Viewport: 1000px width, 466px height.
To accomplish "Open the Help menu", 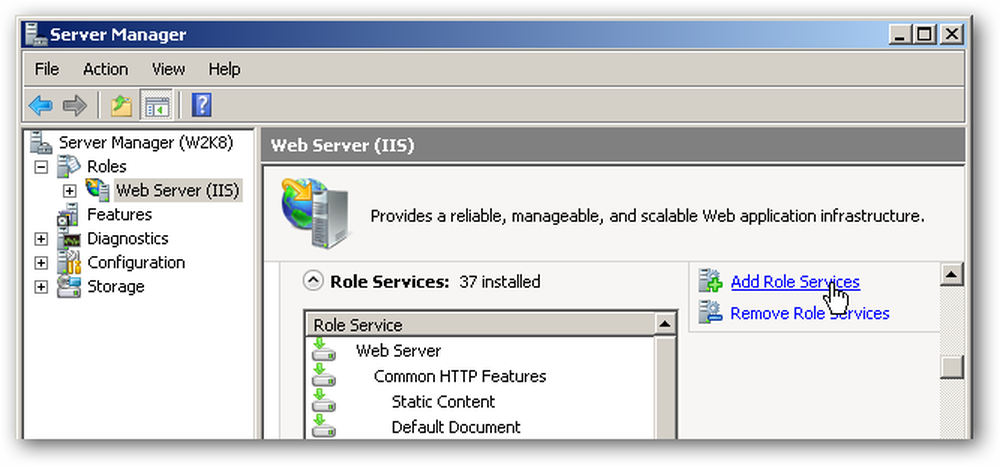I will coord(224,69).
